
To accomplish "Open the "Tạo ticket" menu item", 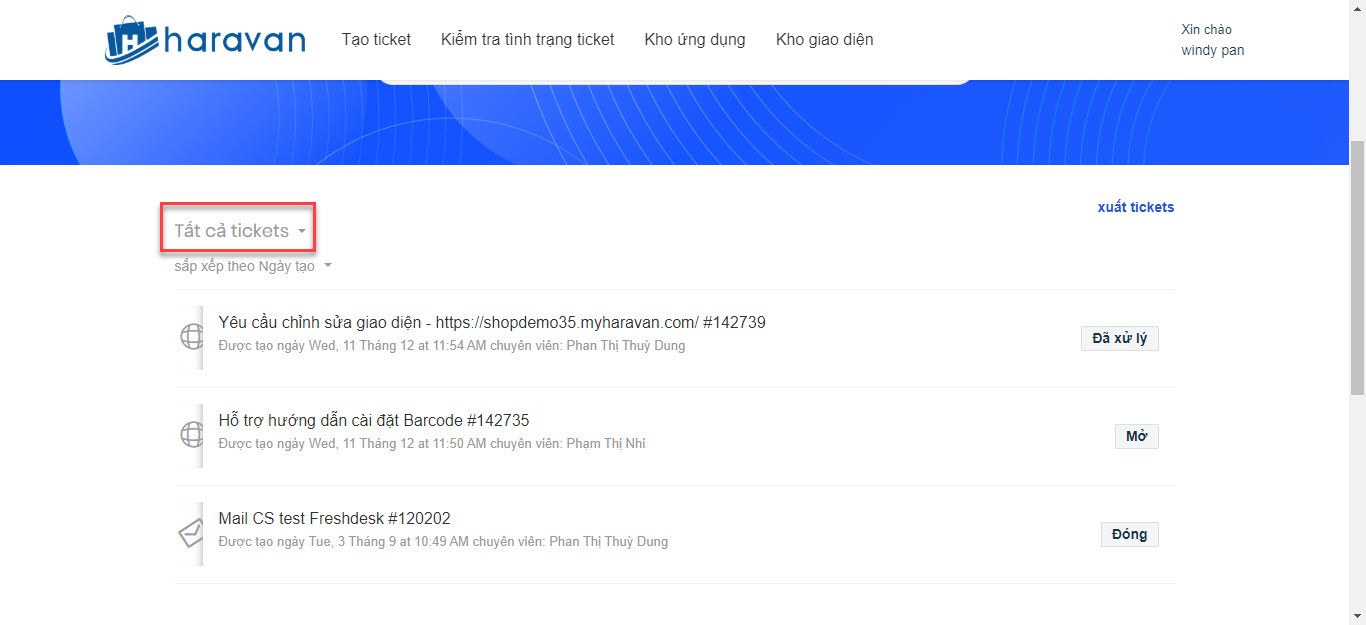I will pyautogui.click(x=376, y=40).
